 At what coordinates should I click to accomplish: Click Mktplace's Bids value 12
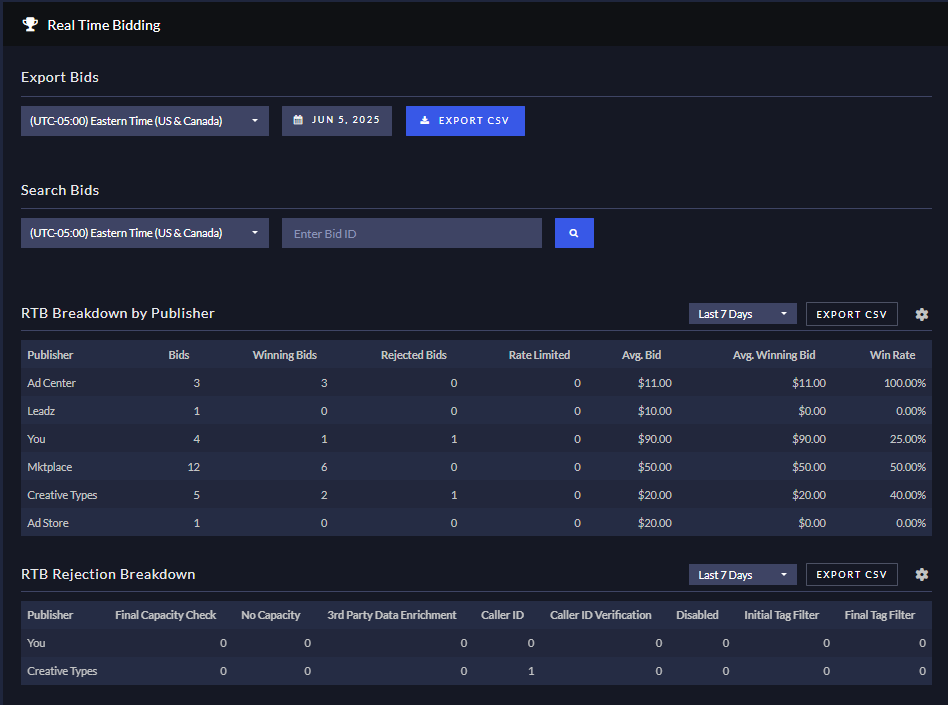pyautogui.click(x=193, y=467)
